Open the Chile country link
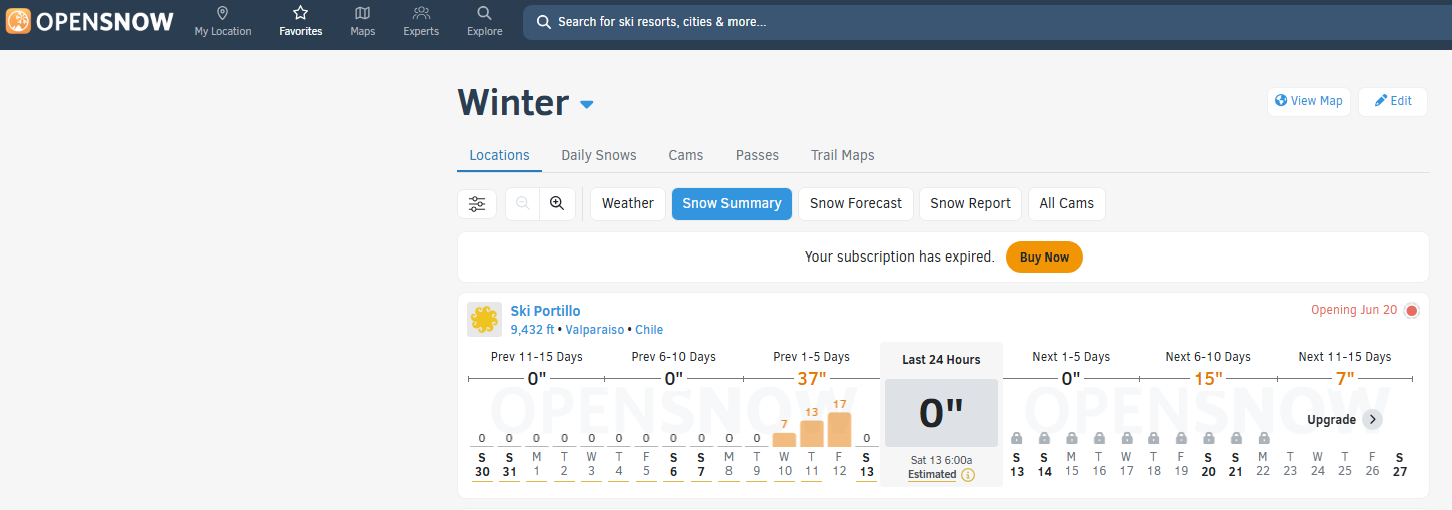This screenshot has width=1452, height=510. [x=649, y=329]
